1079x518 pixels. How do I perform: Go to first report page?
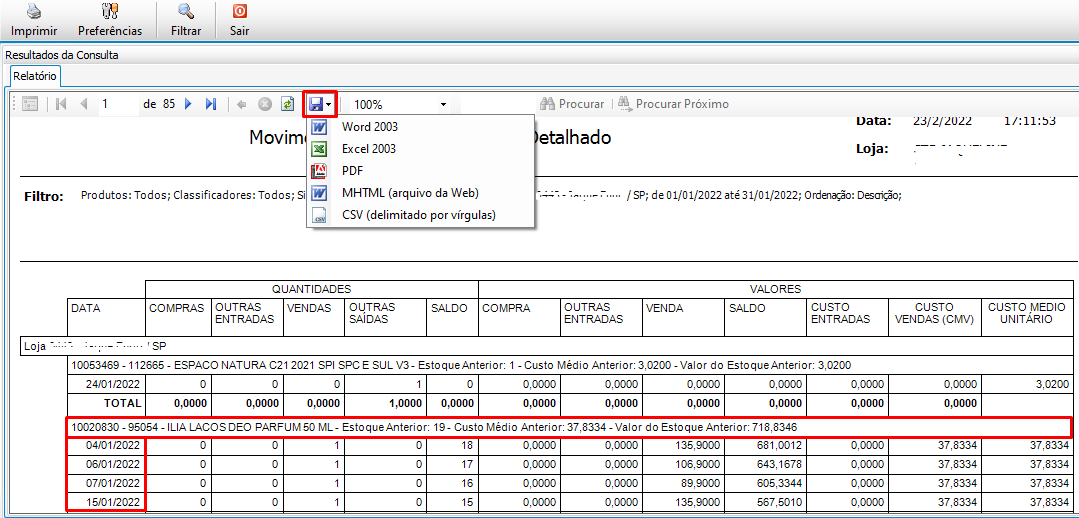[61, 105]
